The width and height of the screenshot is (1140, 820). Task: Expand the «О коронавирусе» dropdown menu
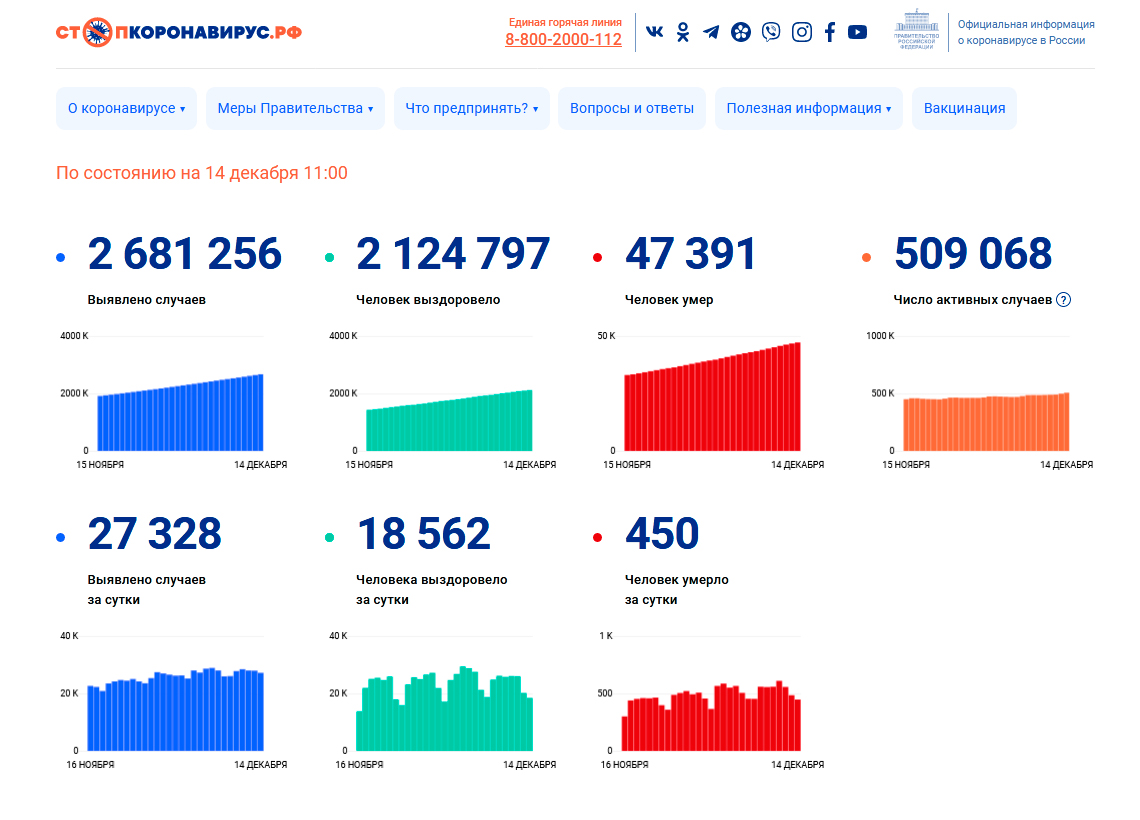[126, 108]
